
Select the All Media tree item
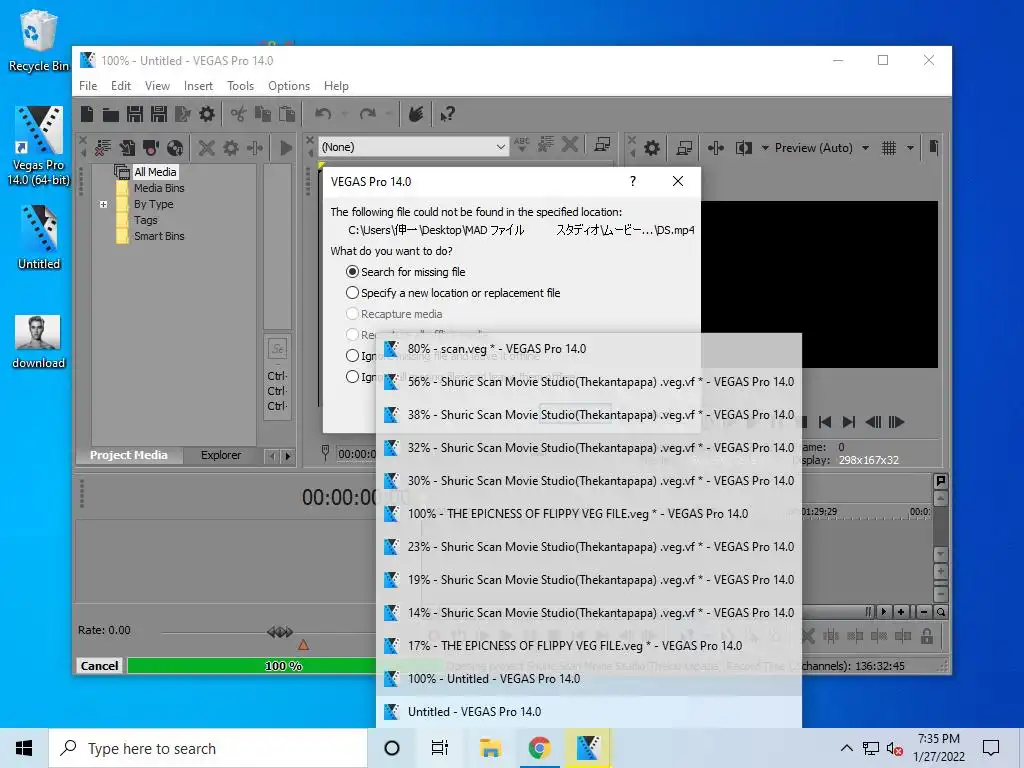tap(155, 172)
